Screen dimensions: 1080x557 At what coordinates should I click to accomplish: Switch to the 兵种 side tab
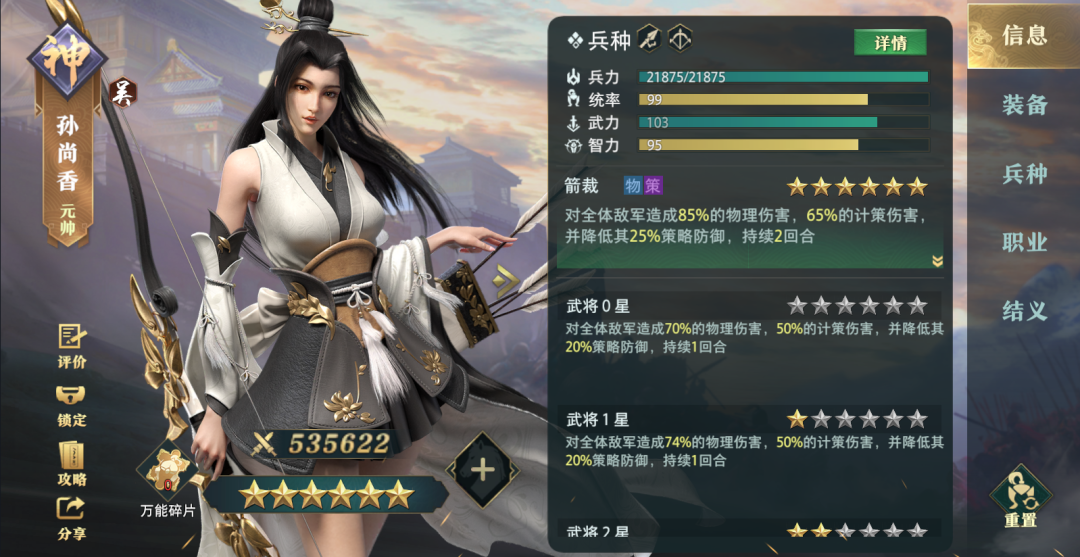pyautogui.click(x=1024, y=174)
